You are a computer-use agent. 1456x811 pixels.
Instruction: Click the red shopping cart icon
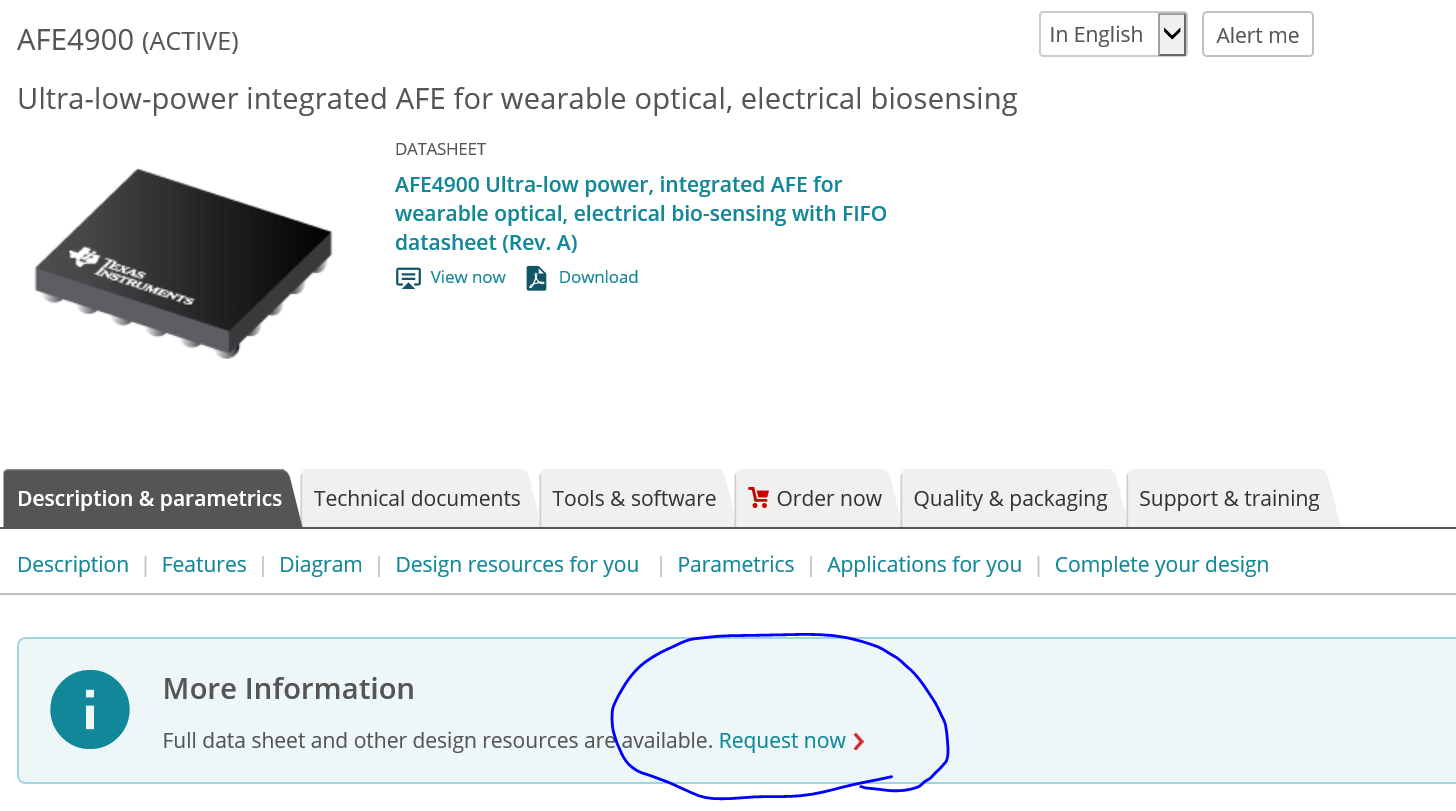758,498
